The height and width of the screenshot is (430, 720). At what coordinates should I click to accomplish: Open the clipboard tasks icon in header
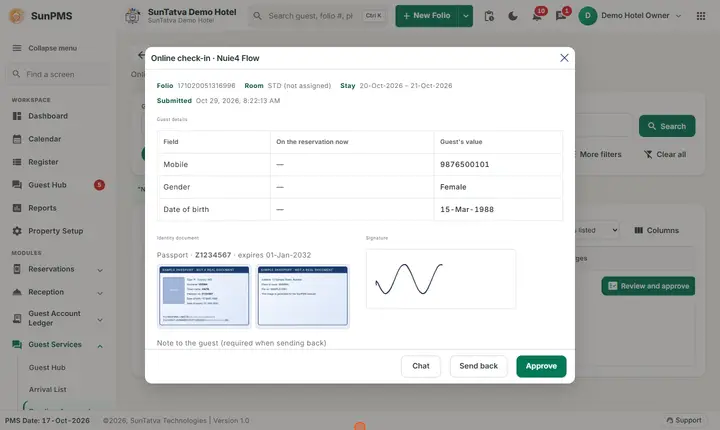pyautogui.click(x=489, y=16)
